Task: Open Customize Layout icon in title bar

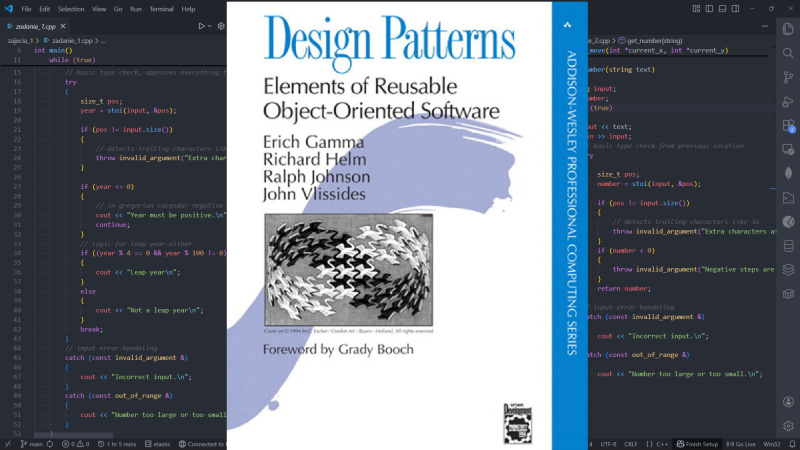Action: click(696, 9)
